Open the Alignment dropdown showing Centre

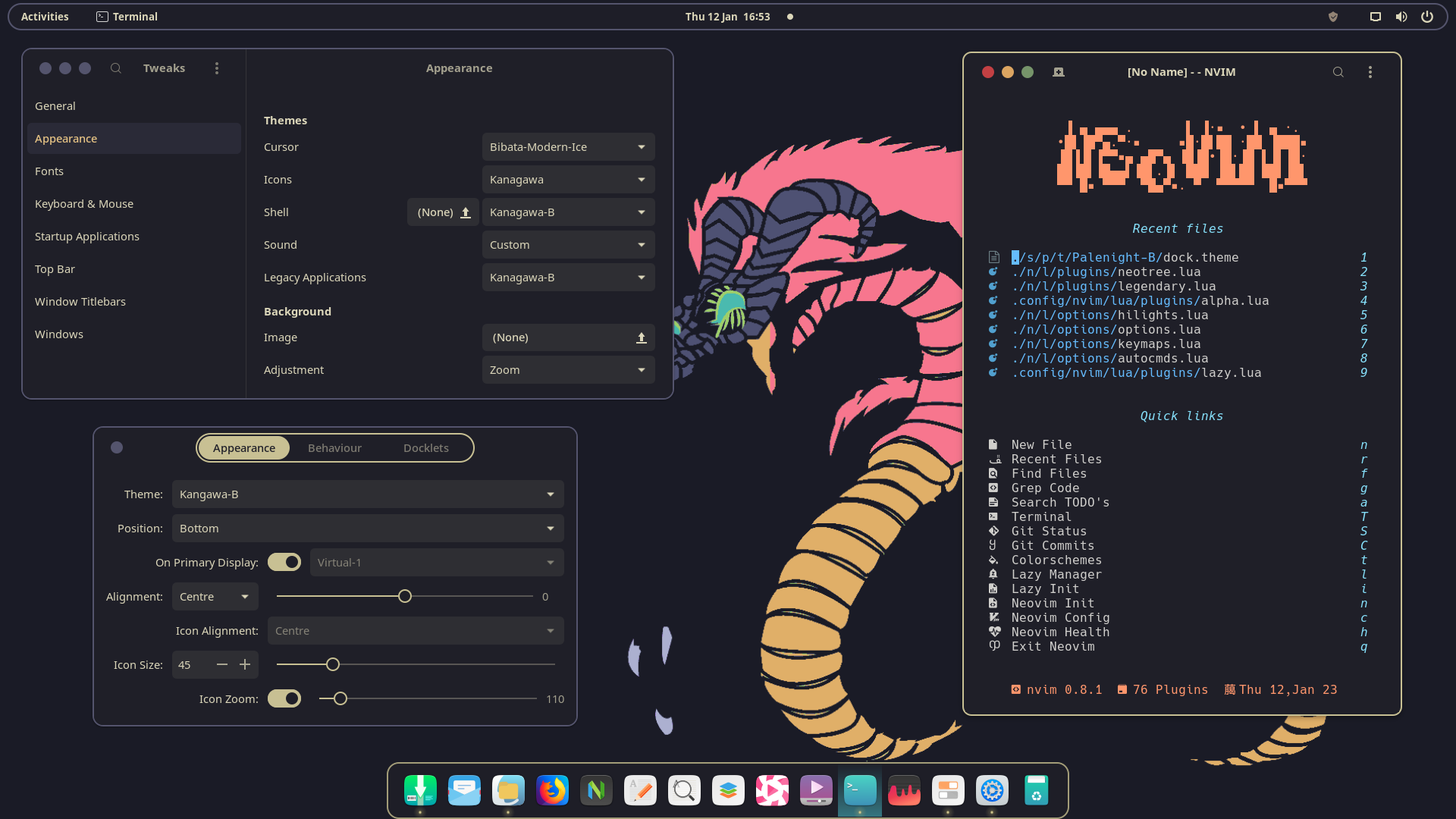215,597
